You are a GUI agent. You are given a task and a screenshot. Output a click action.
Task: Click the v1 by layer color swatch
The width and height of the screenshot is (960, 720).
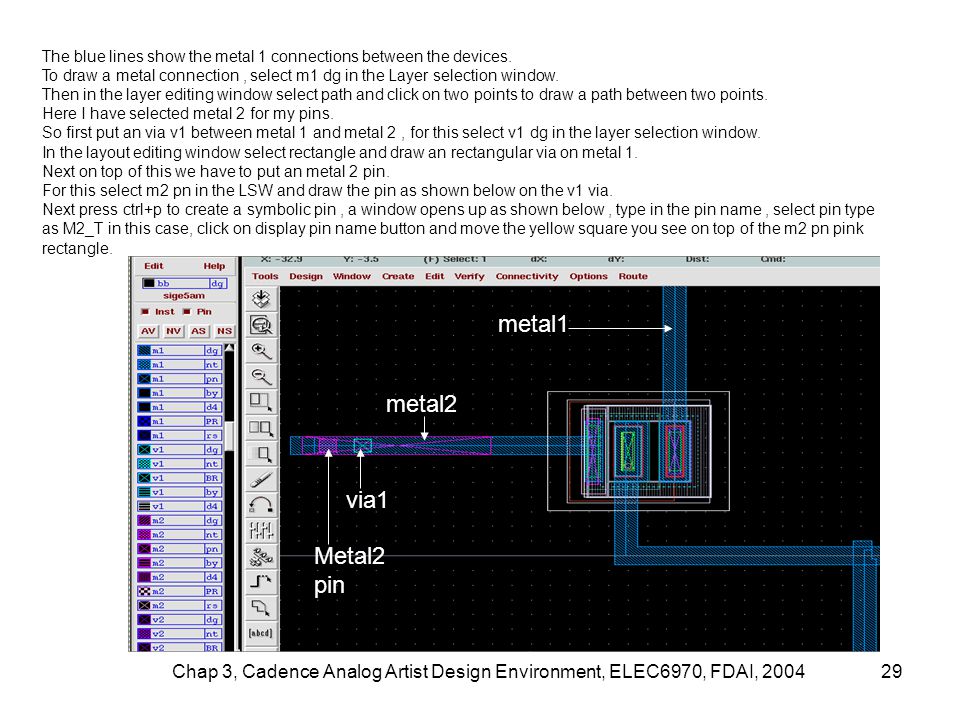(144, 492)
